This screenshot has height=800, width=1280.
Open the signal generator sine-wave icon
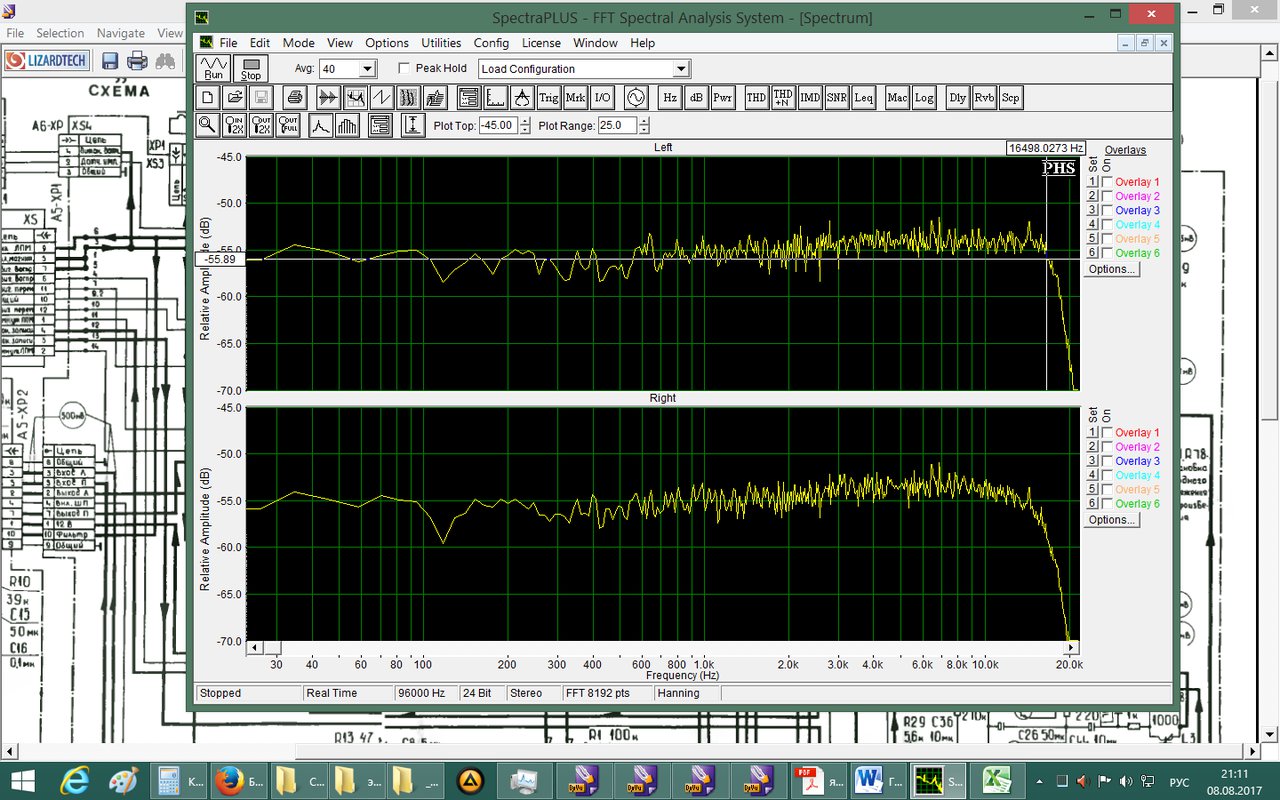point(635,98)
